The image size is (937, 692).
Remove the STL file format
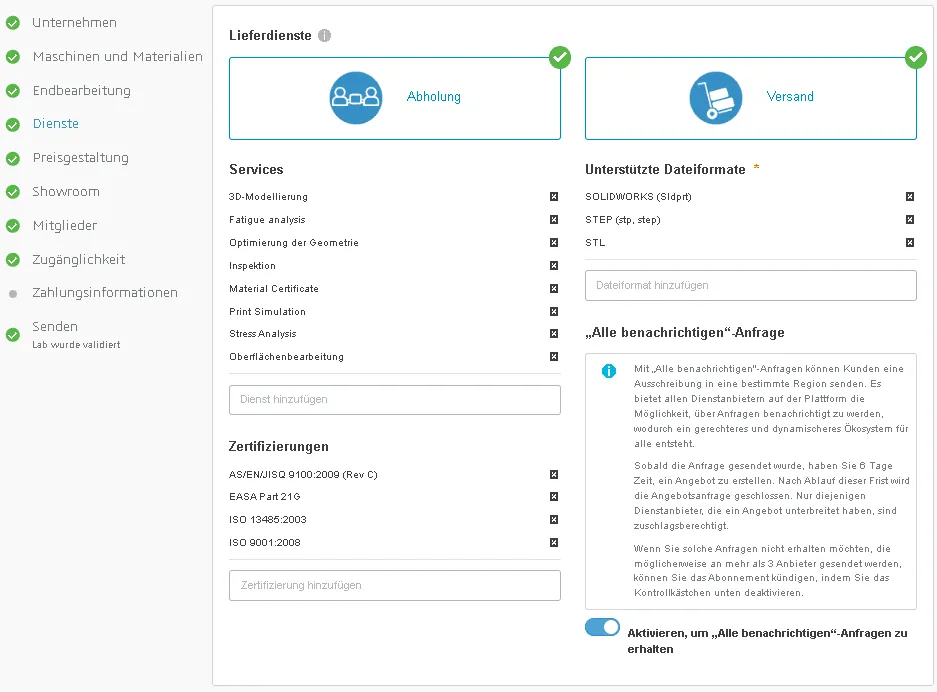coord(909,243)
